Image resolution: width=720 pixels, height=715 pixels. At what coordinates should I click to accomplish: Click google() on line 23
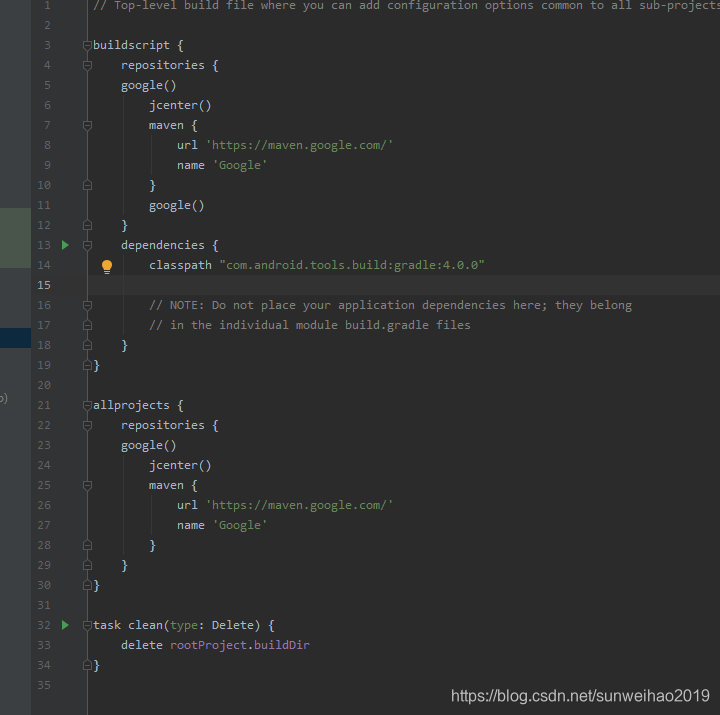click(x=148, y=445)
